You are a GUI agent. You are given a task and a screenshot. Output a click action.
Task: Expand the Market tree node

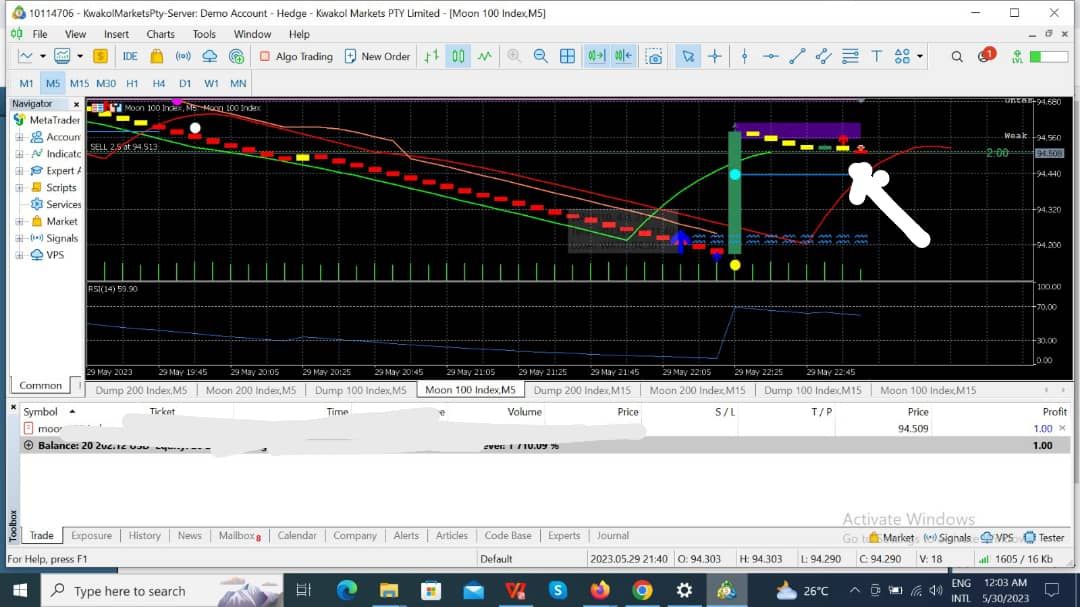point(19,221)
